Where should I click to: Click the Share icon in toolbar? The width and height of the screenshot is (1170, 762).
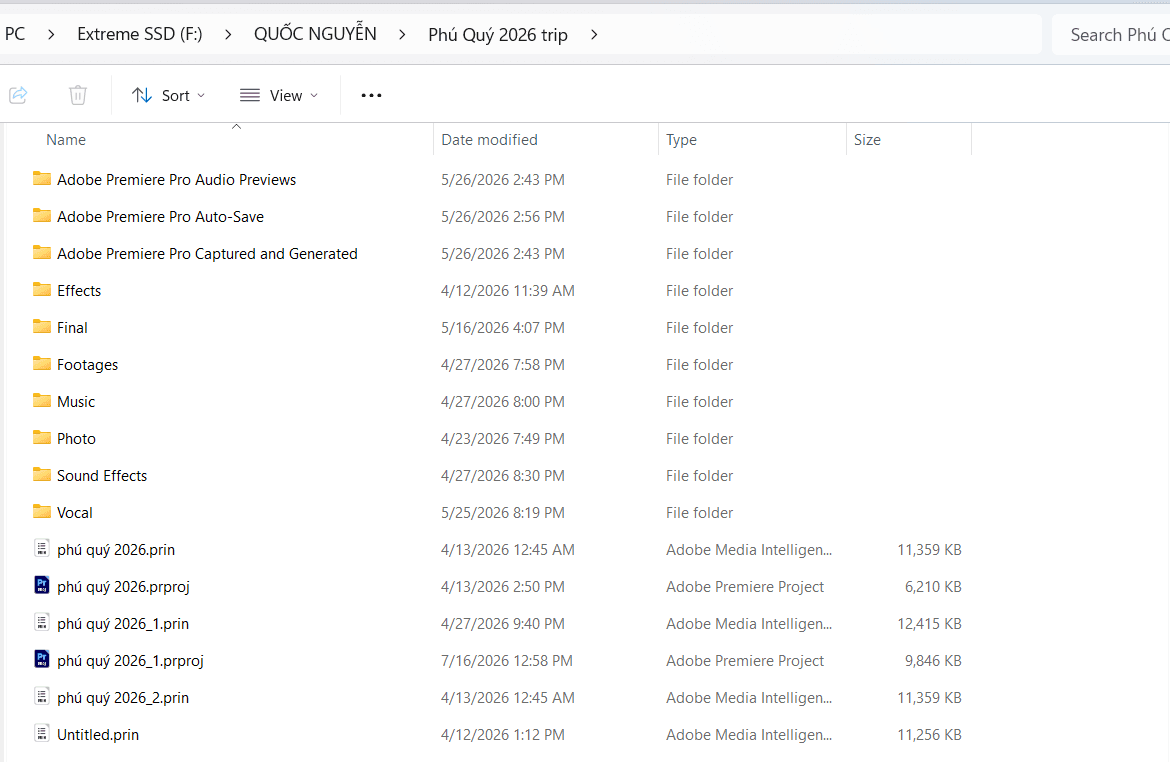pos(18,95)
